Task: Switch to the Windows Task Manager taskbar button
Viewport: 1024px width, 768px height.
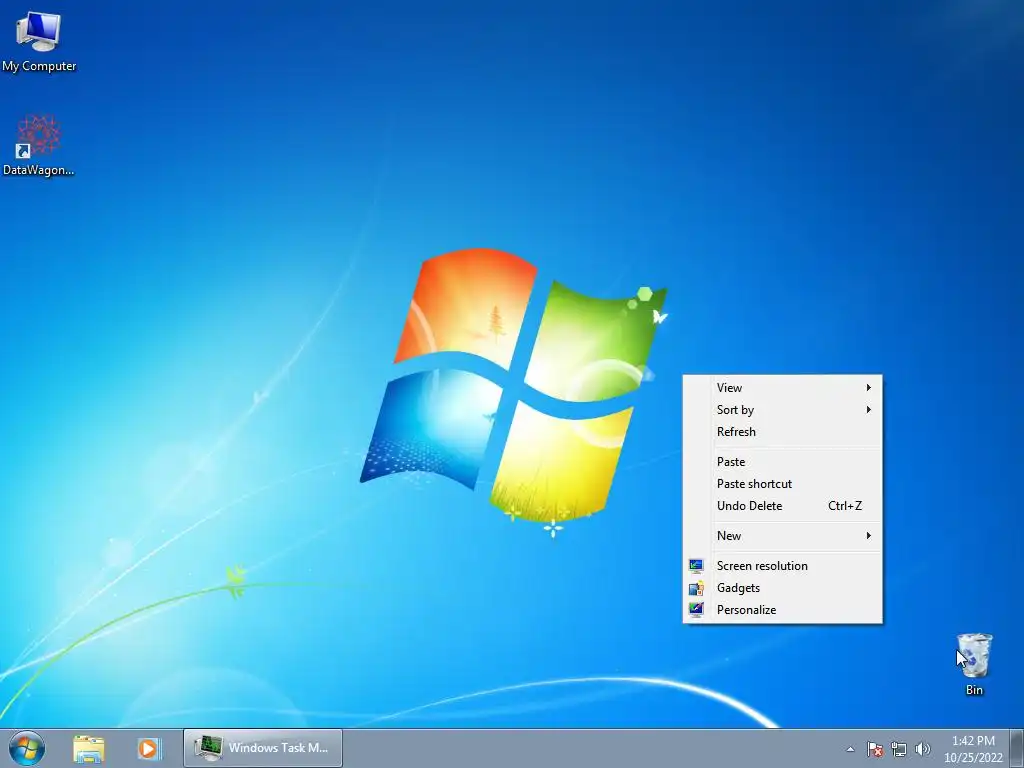Action: point(263,748)
